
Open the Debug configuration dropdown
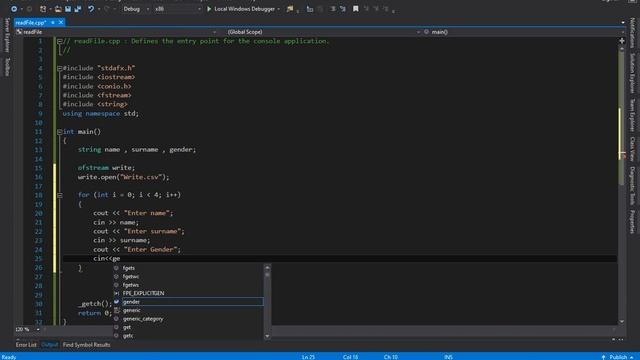click(136, 9)
